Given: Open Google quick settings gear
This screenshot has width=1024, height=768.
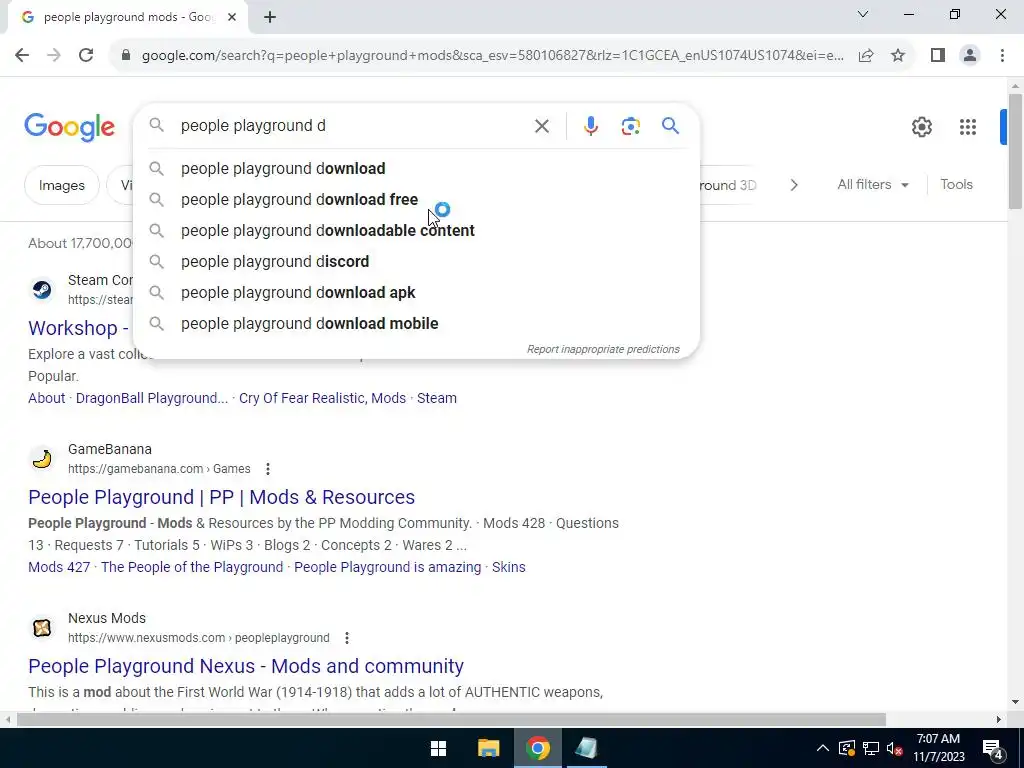Looking at the screenshot, I should tap(921, 127).
